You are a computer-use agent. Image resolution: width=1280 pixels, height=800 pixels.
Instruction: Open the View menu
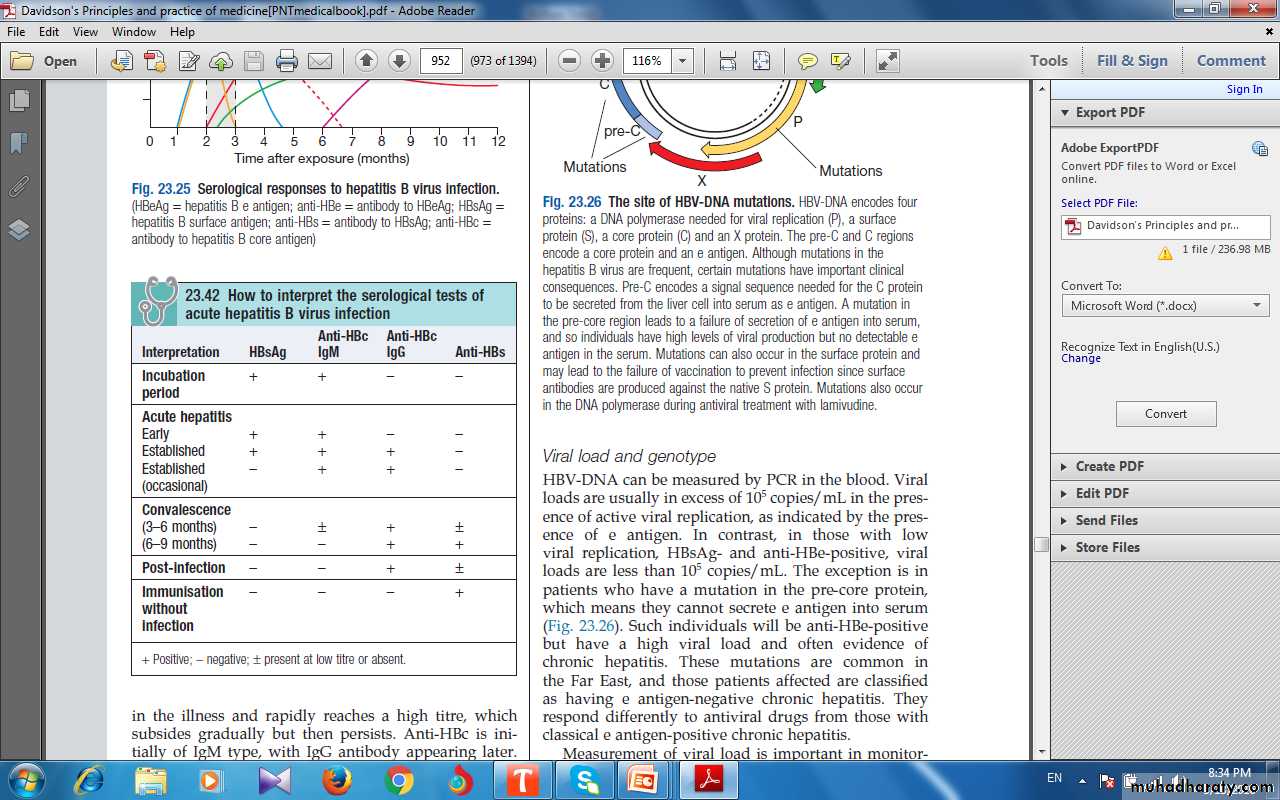(x=86, y=32)
